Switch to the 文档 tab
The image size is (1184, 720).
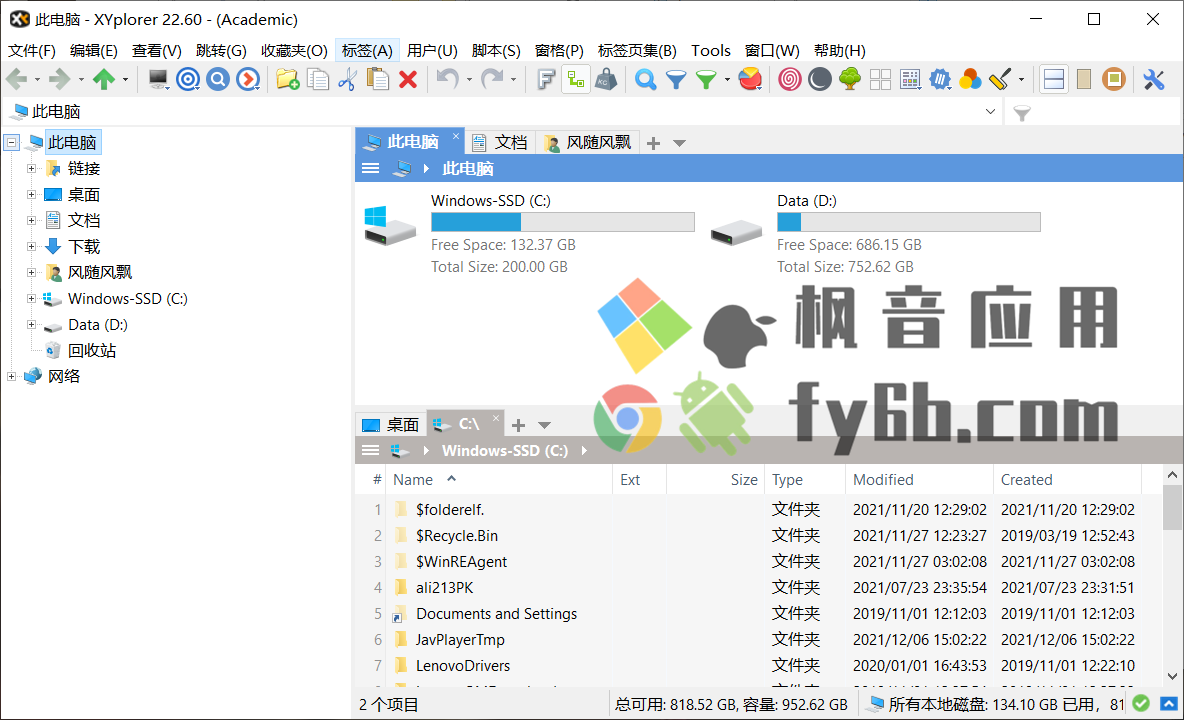500,142
